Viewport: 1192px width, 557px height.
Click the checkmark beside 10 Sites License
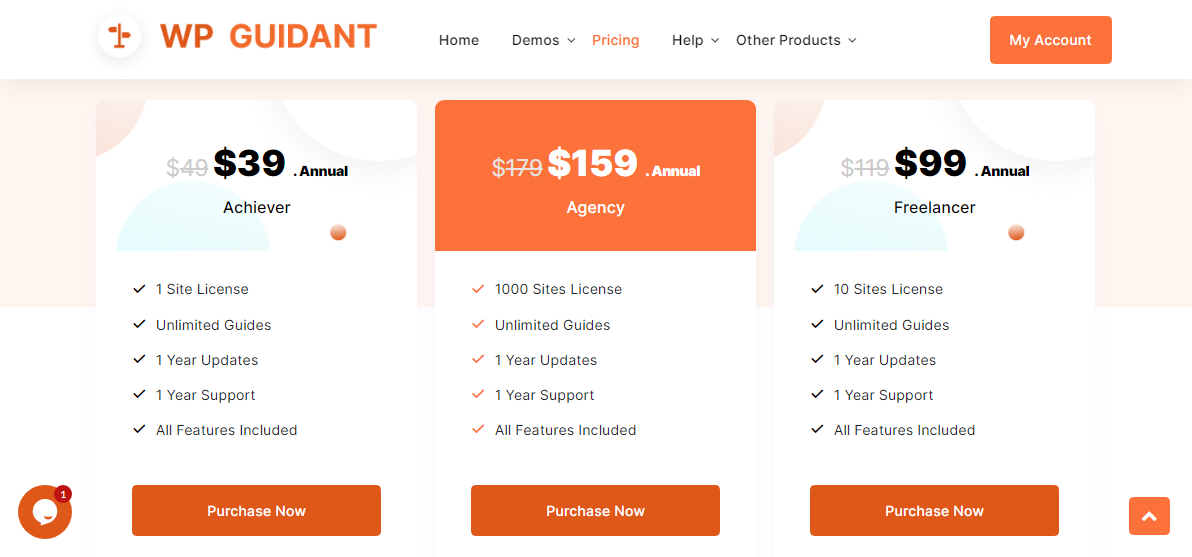pos(817,289)
